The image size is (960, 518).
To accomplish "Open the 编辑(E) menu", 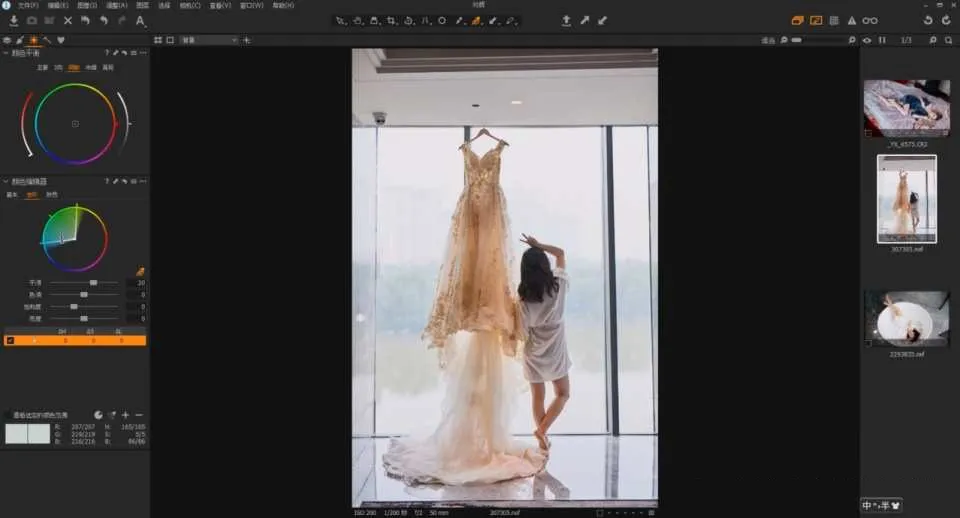I will pyautogui.click(x=58, y=6).
